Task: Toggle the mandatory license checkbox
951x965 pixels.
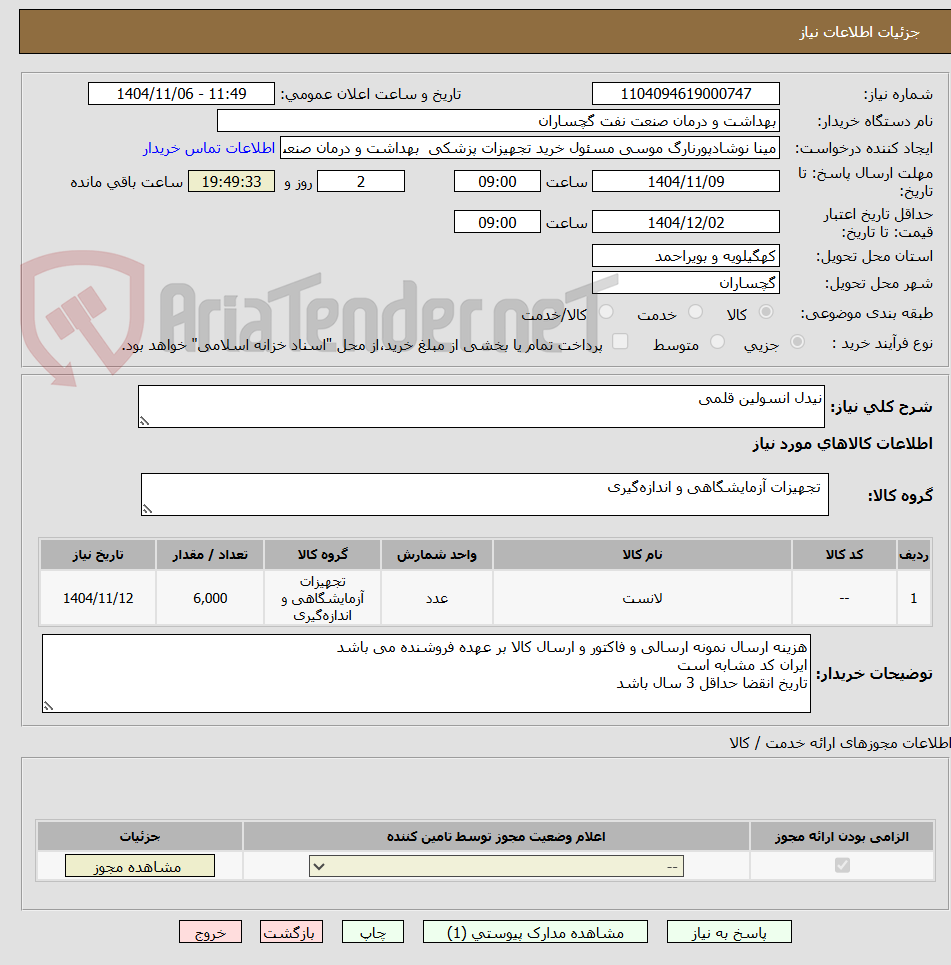Action: click(x=842, y=865)
